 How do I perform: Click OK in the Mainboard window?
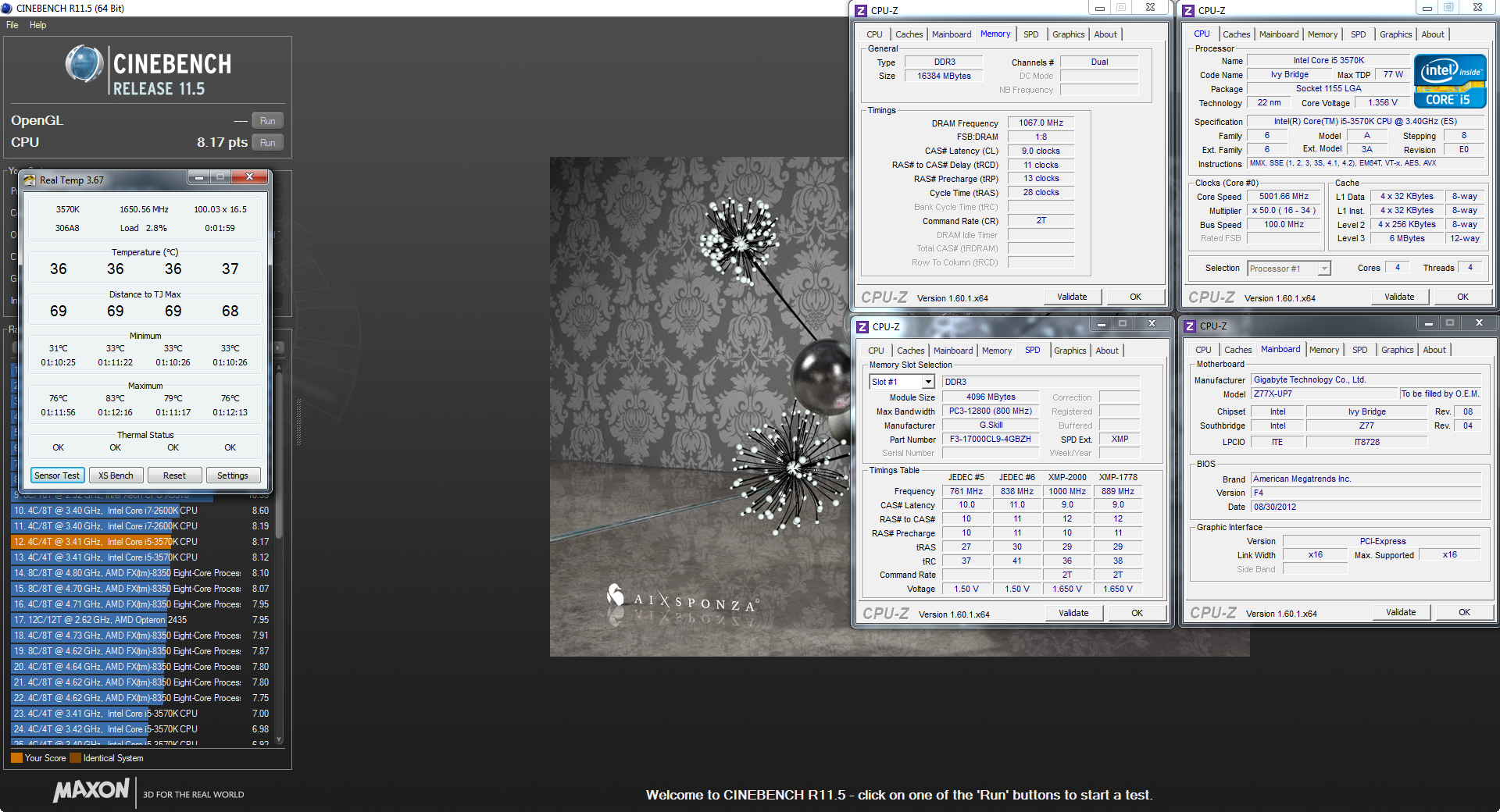(1464, 612)
